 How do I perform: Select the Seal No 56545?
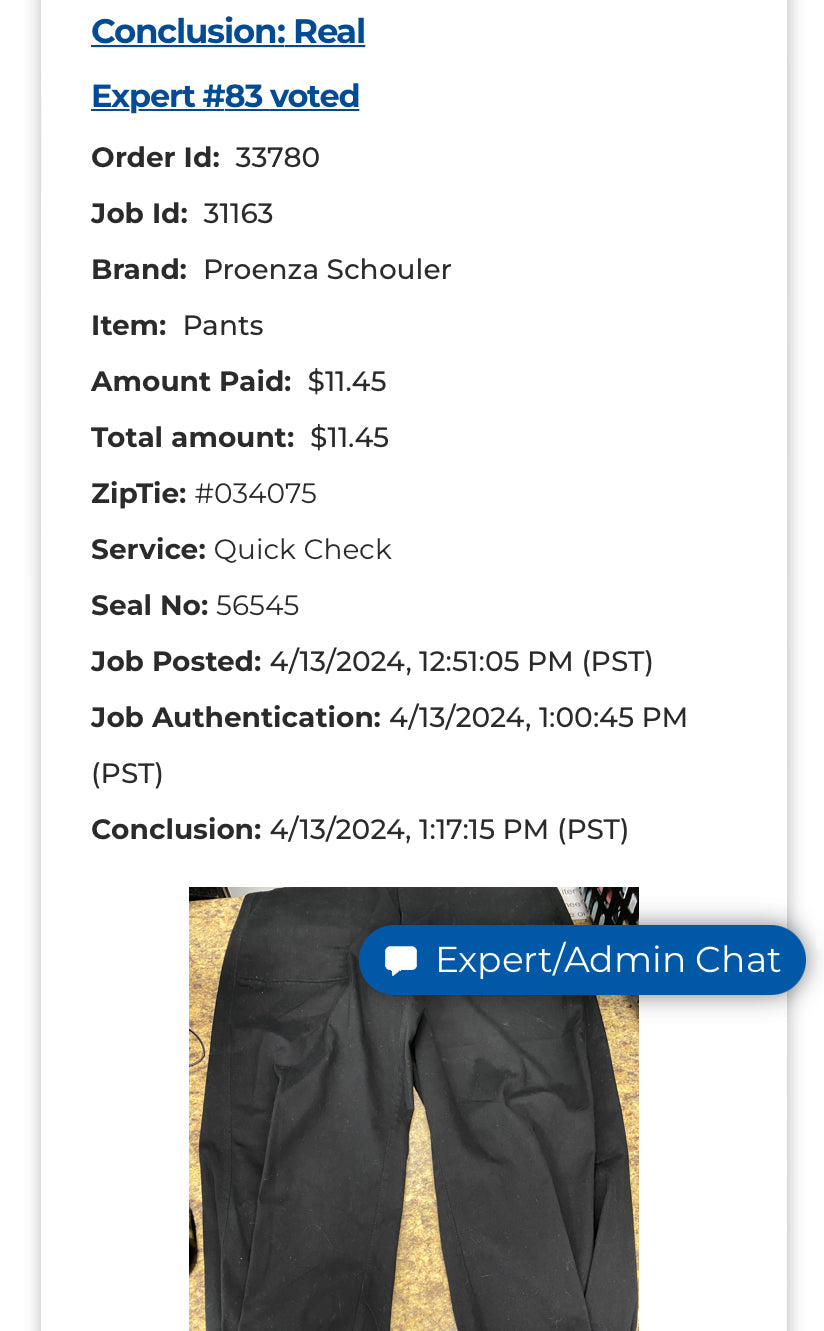pyautogui.click(x=257, y=606)
